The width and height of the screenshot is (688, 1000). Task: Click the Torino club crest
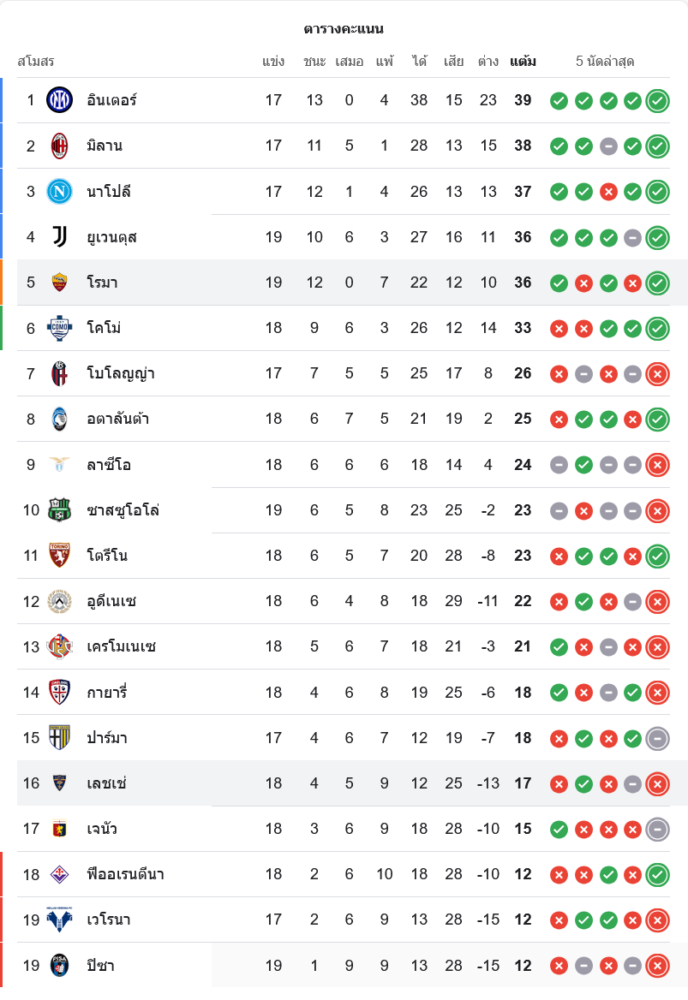pos(60,555)
